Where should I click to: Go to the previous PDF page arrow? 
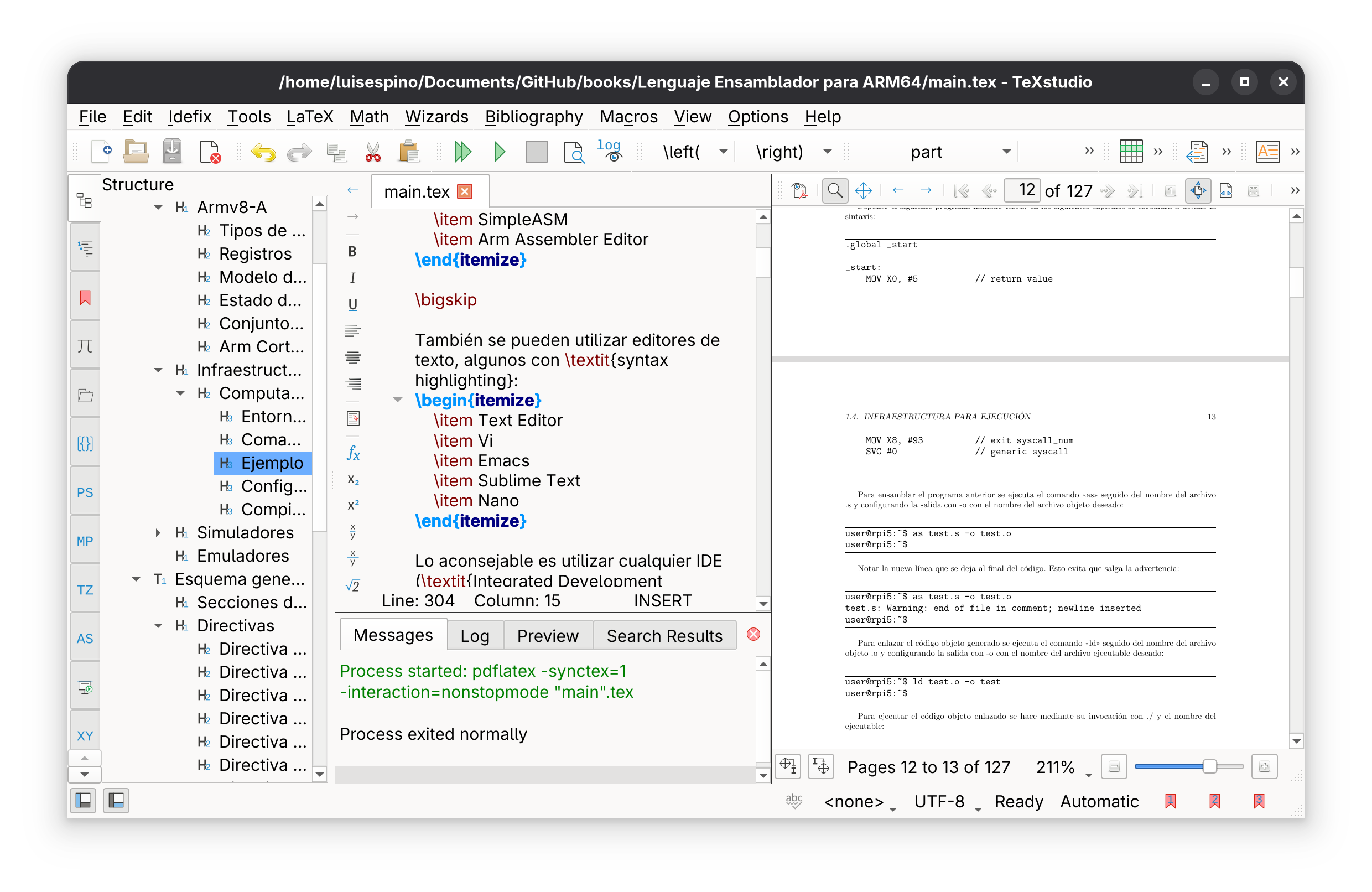[x=989, y=190]
